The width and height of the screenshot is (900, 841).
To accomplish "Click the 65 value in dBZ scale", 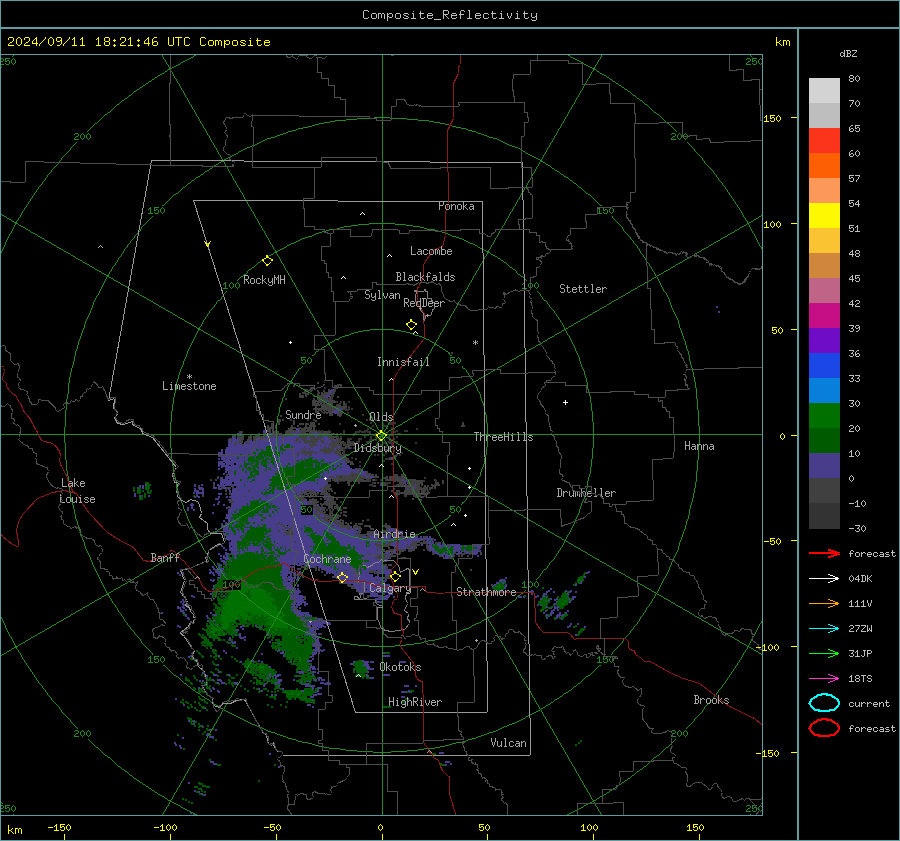I will [x=854, y=129].
